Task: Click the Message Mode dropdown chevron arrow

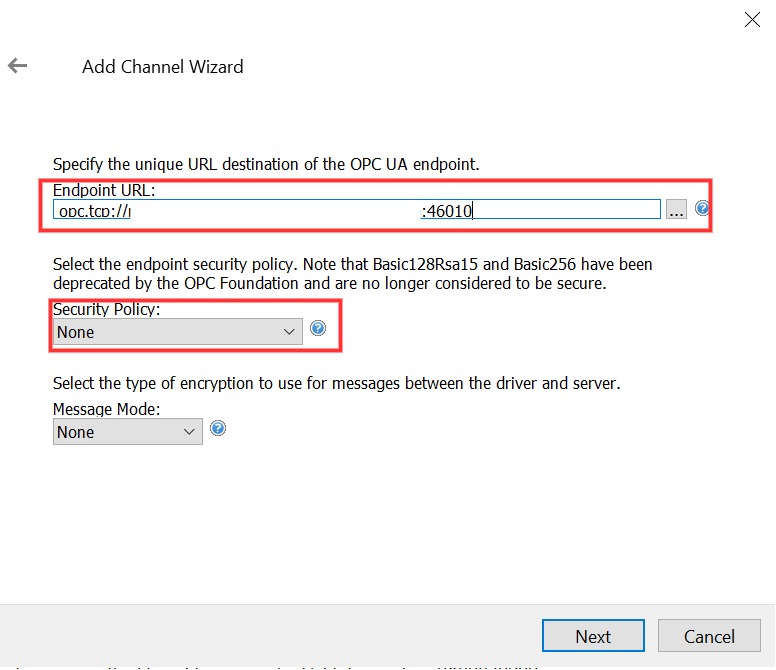Action: pyautogui.click(x=190, y=432)
